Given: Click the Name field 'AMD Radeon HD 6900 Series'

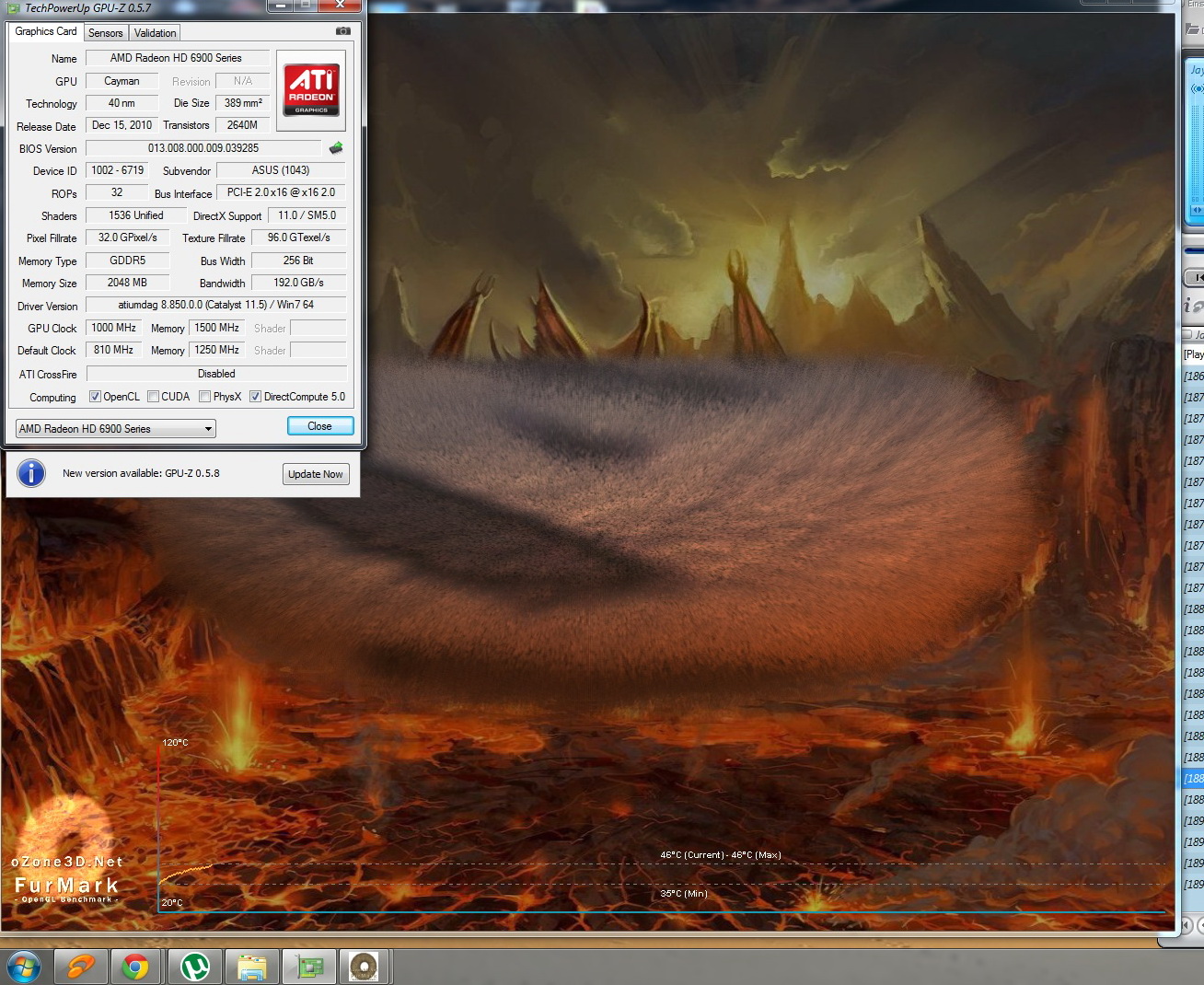Looking at the screenshot, I should (x=177, y=58).
